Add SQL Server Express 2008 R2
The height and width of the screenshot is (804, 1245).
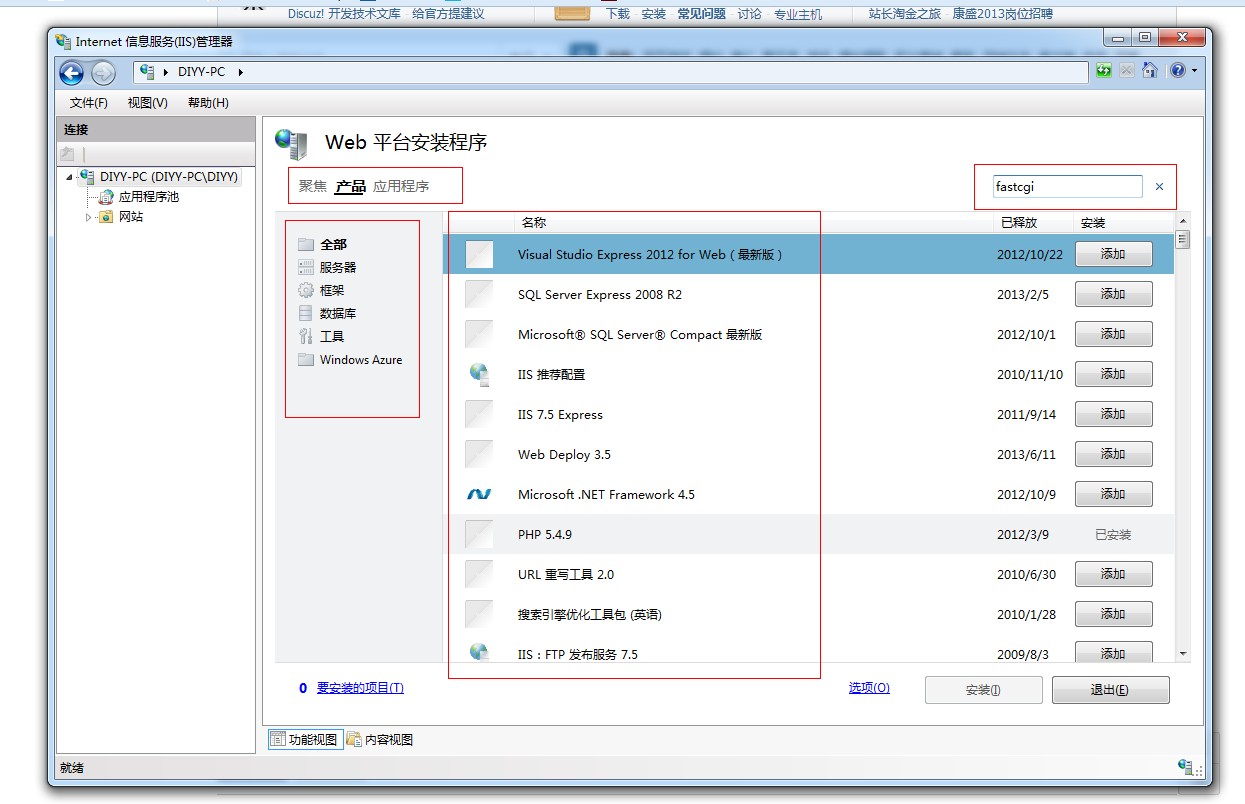coord(1113,294)
